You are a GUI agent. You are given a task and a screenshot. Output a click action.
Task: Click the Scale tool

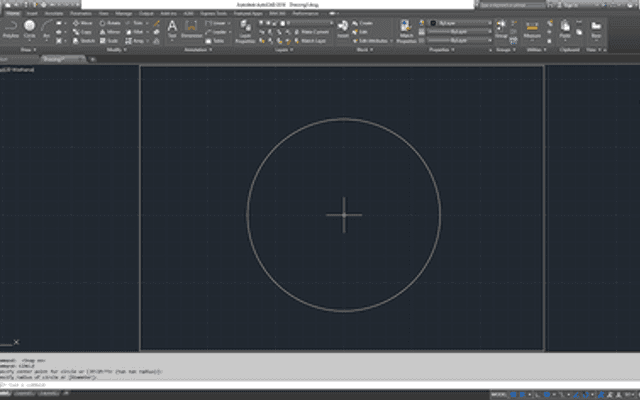click(109, 41)
